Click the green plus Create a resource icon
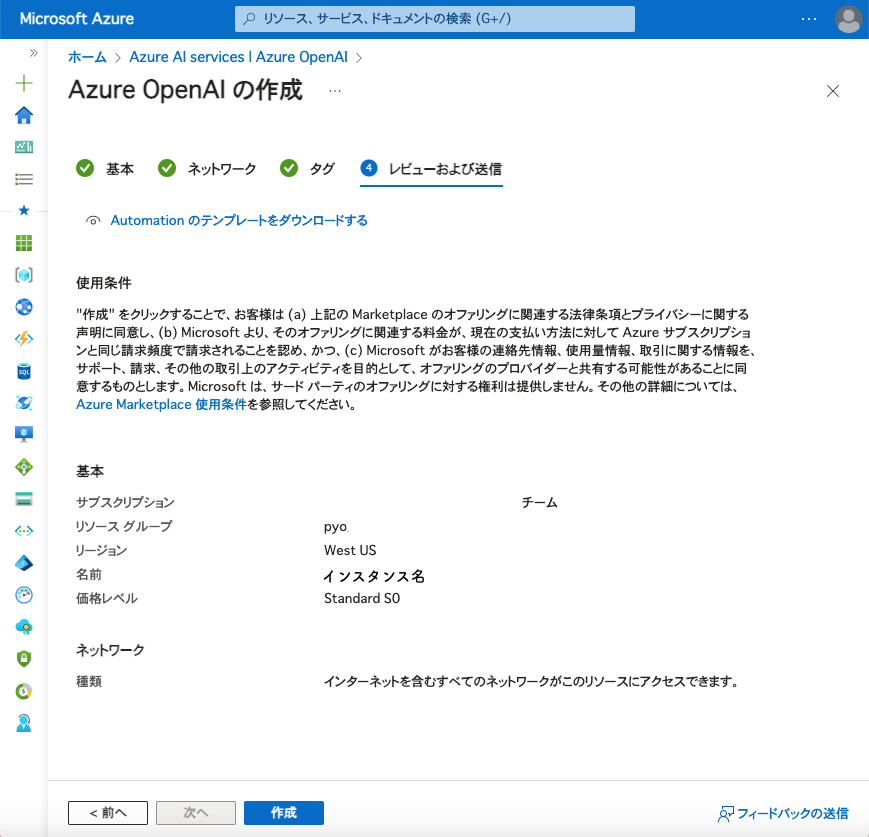Screen dimensions: 869x837 click(24, 83)
